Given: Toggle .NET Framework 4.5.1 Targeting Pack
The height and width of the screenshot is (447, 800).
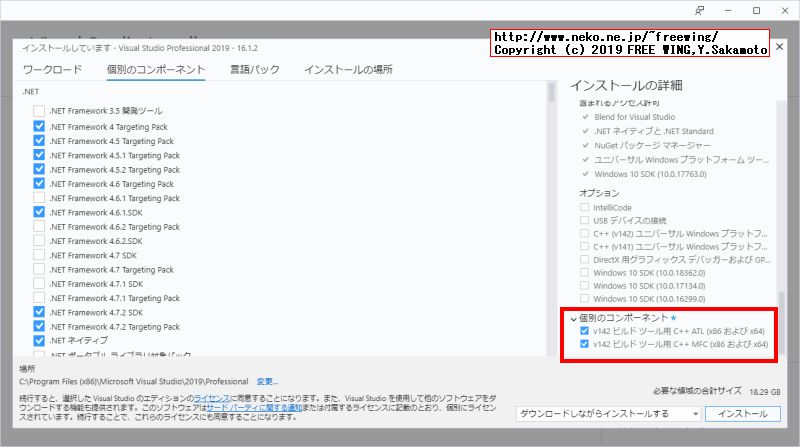Looking at the screenshot, I should (x=39, y=155).
